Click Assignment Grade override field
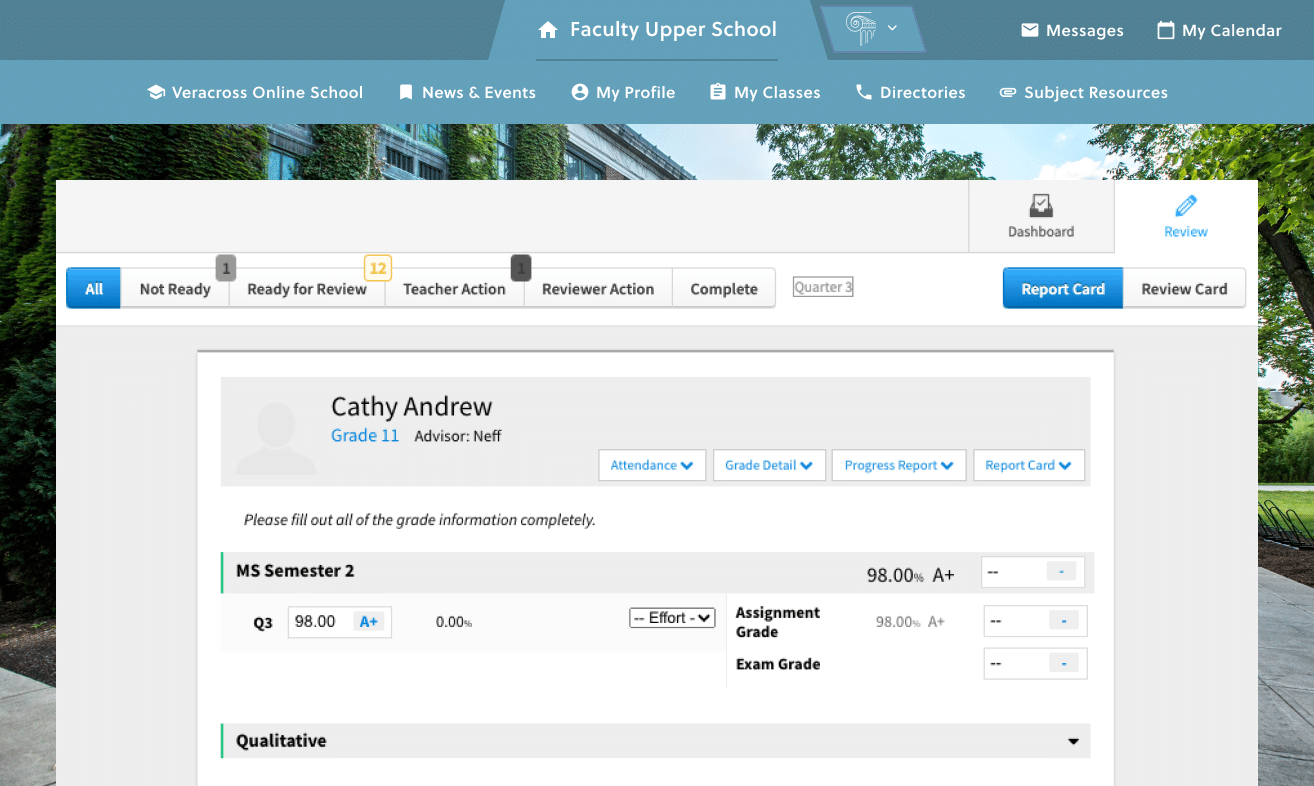 1035,621
